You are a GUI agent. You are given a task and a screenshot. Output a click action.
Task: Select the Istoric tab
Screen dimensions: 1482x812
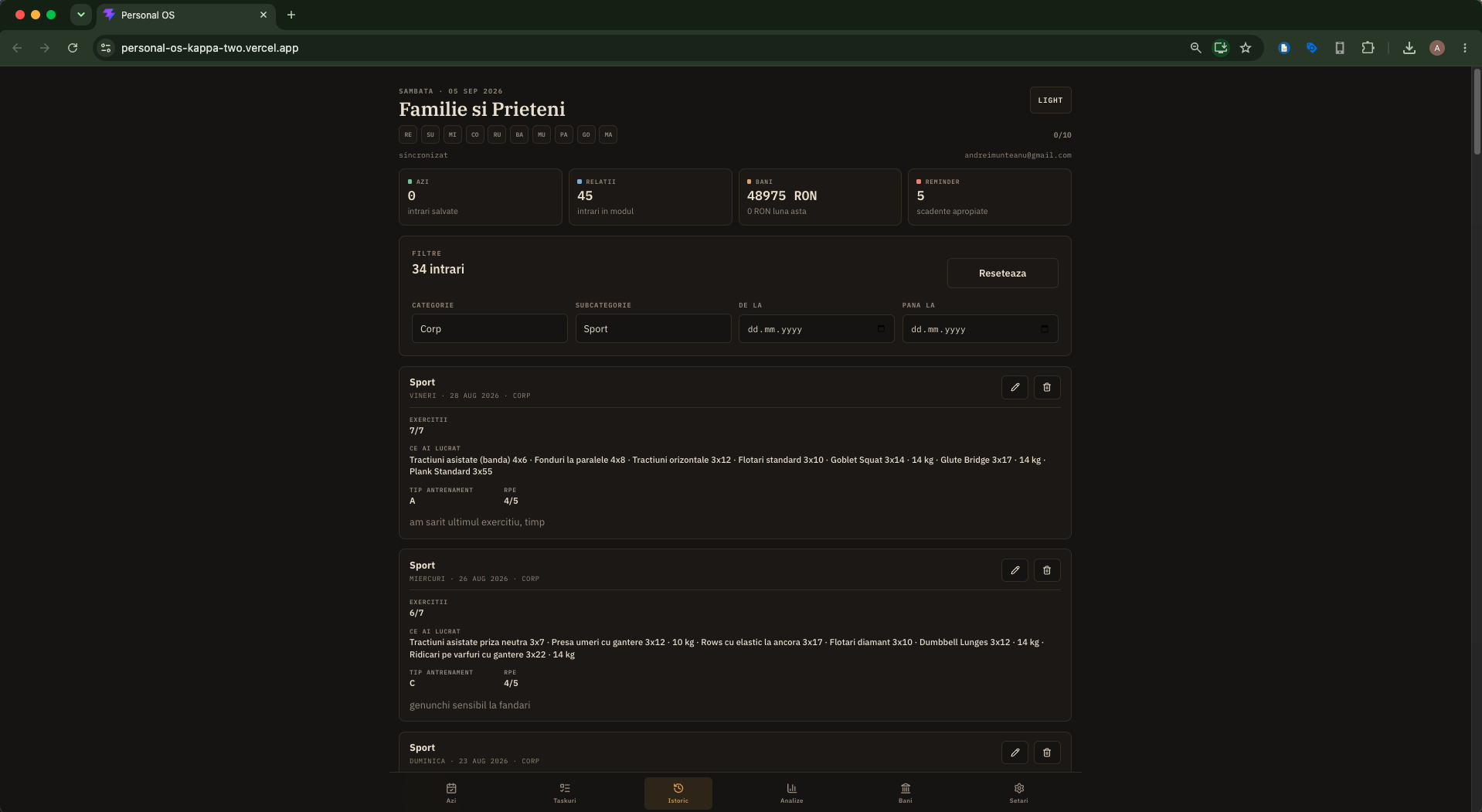click(x=678, y=793)
